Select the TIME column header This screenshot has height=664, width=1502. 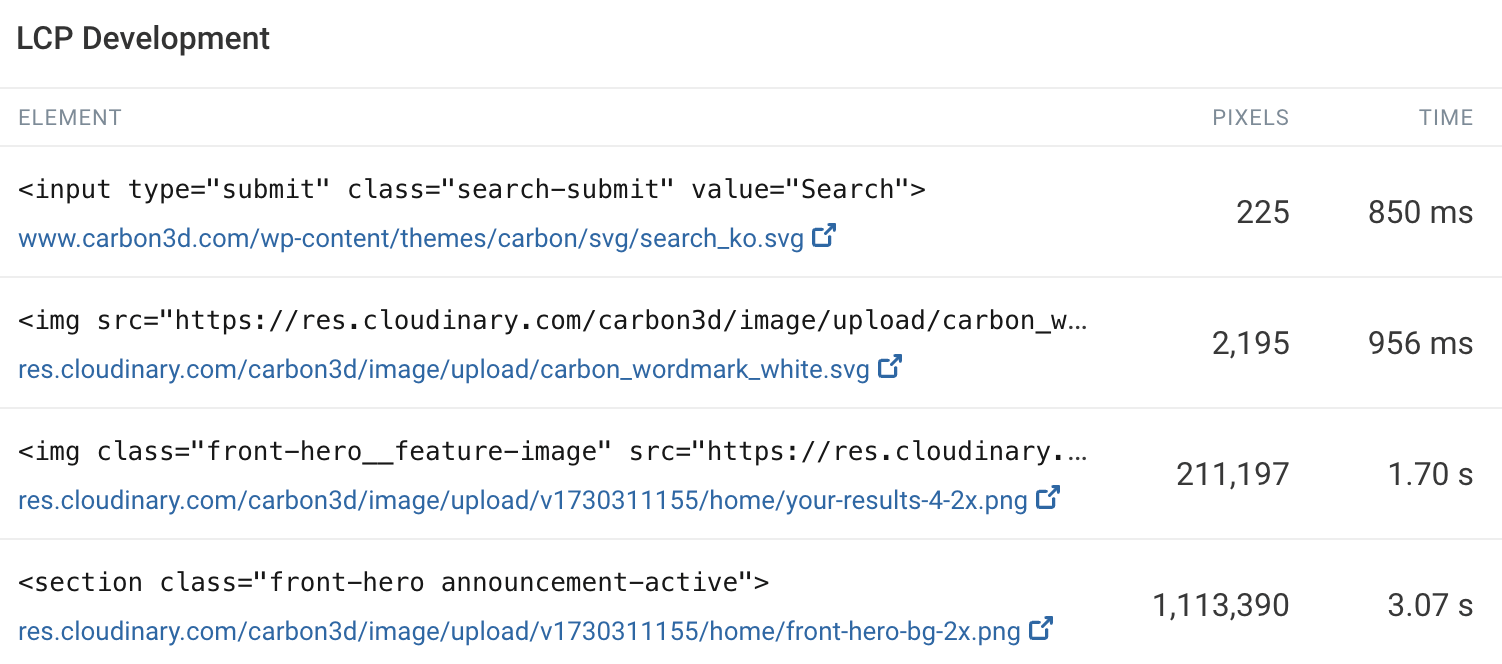coord(1446,118)
